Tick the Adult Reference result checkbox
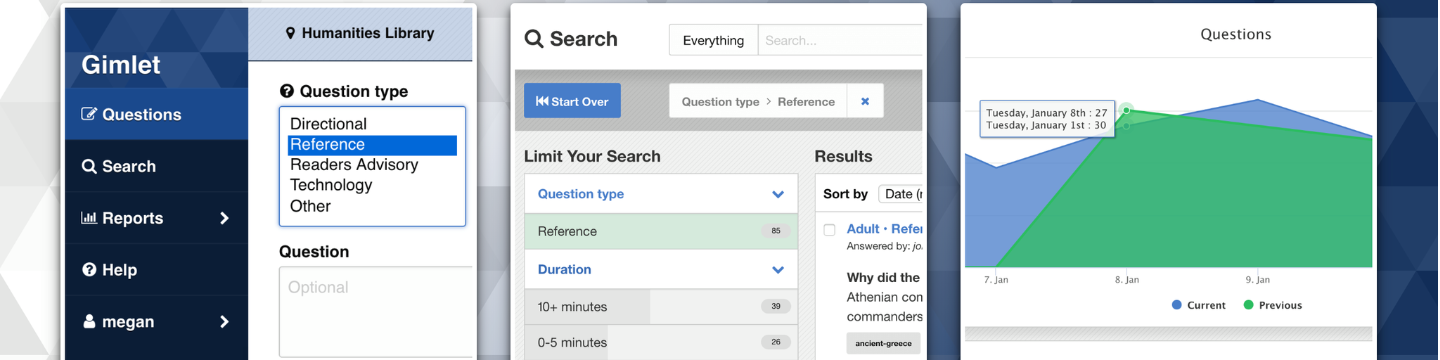 coord(829,230)
